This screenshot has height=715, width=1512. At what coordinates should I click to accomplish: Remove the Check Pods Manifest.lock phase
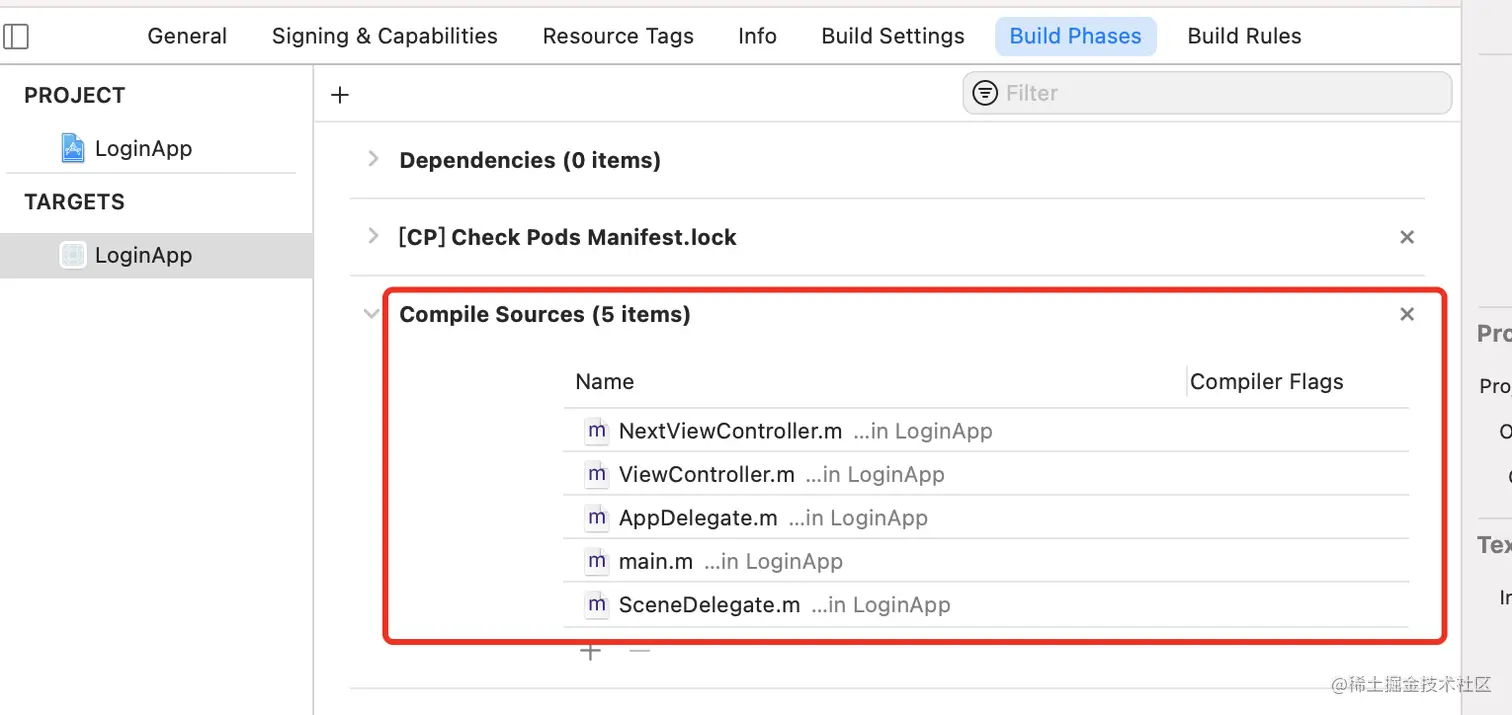click(1407, 238)
